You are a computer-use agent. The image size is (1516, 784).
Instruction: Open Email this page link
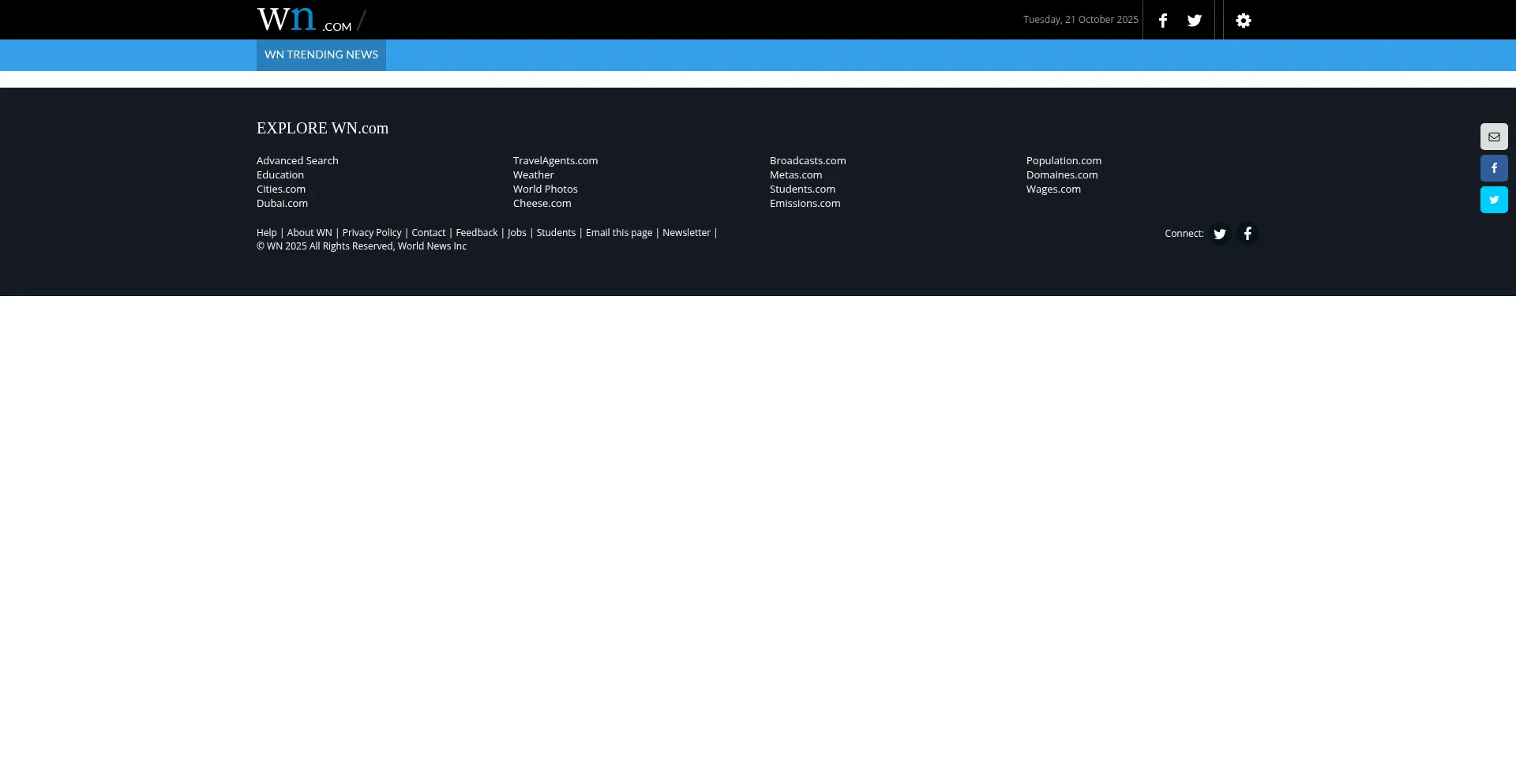click(x=618, y=233)
